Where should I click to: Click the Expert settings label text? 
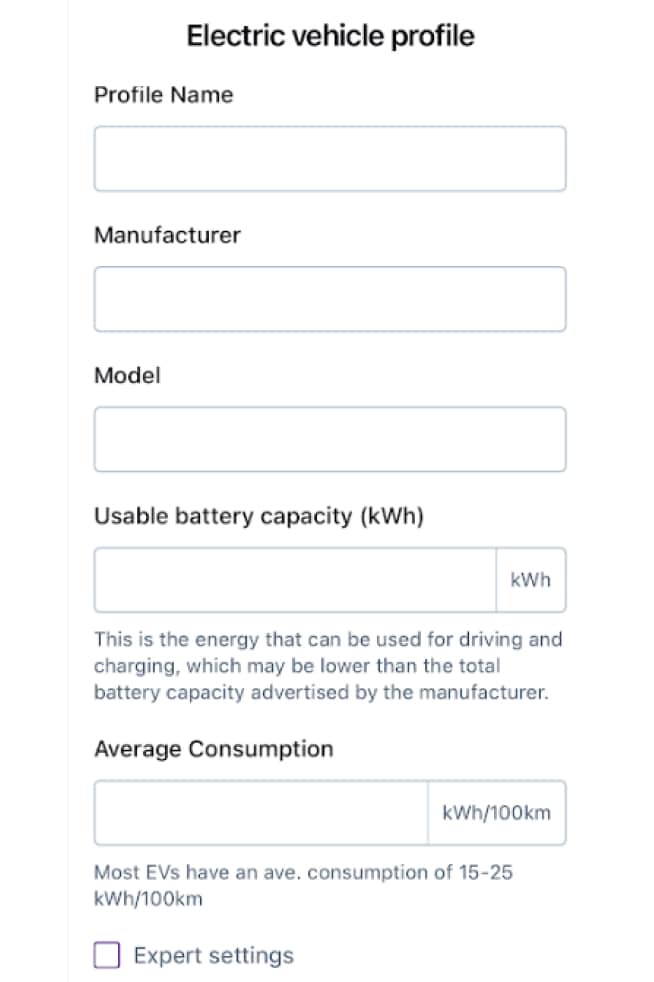(x=214, y=956)
